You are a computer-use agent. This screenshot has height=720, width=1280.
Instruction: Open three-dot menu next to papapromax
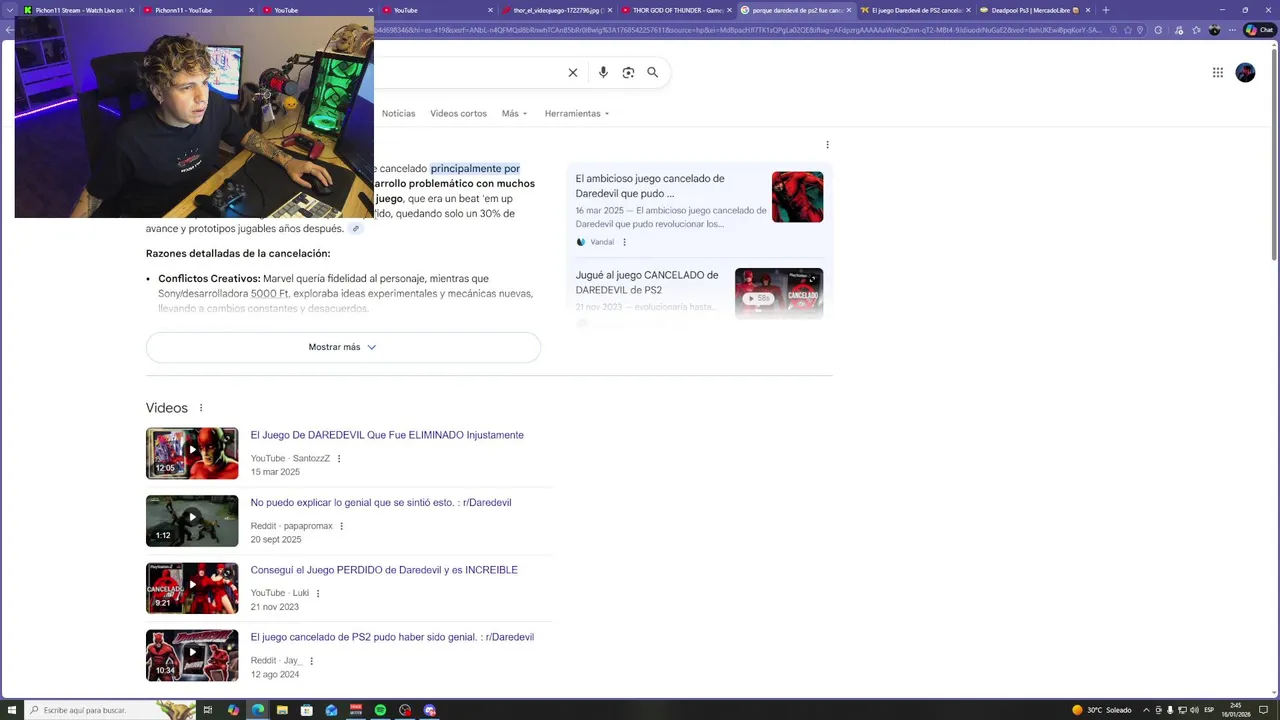(342, 526)
